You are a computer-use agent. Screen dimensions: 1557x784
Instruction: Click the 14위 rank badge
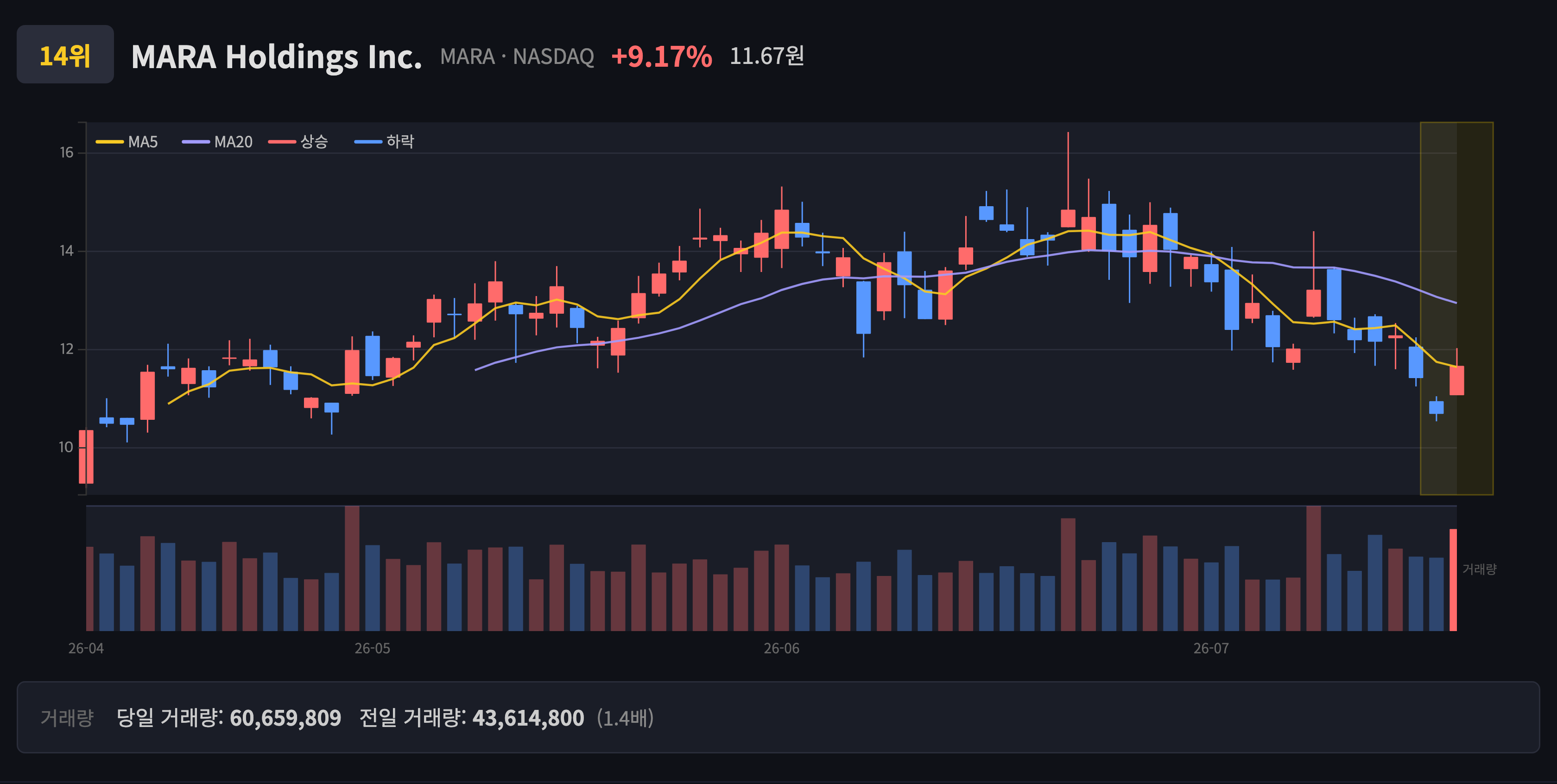click(x=65, y=54)
